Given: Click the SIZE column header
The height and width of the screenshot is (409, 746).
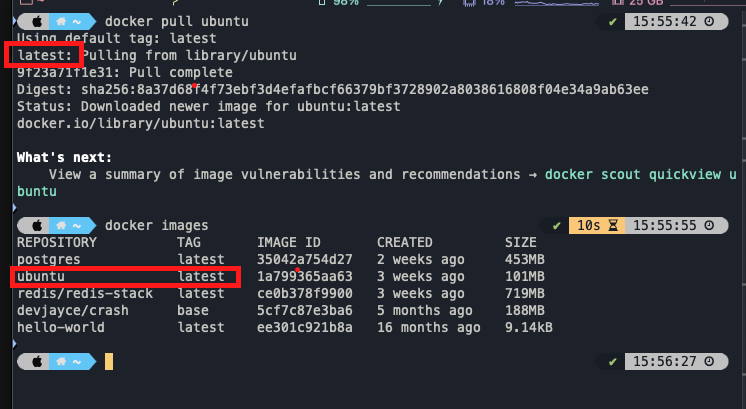Looking at the screenshot, I should pos(520,243).
